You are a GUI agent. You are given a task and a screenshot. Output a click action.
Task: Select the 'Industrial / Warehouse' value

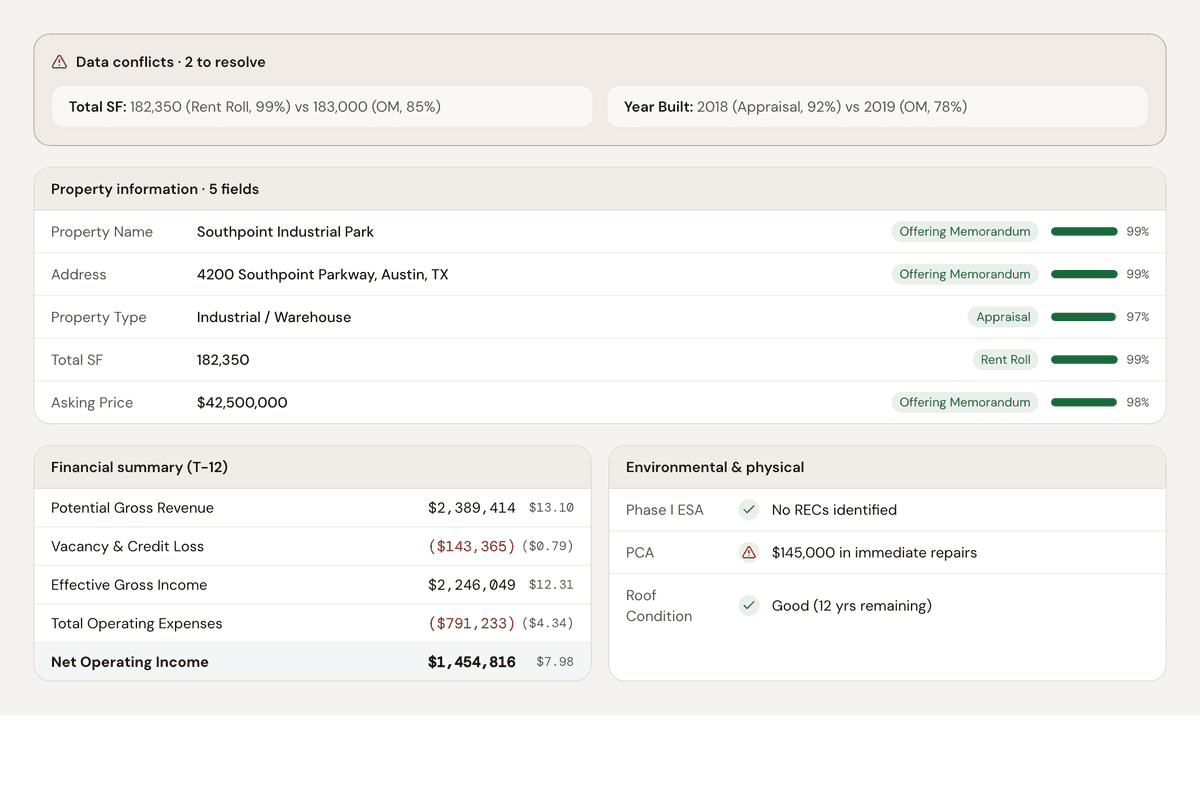pyautogui.click(x=274, y=317)
